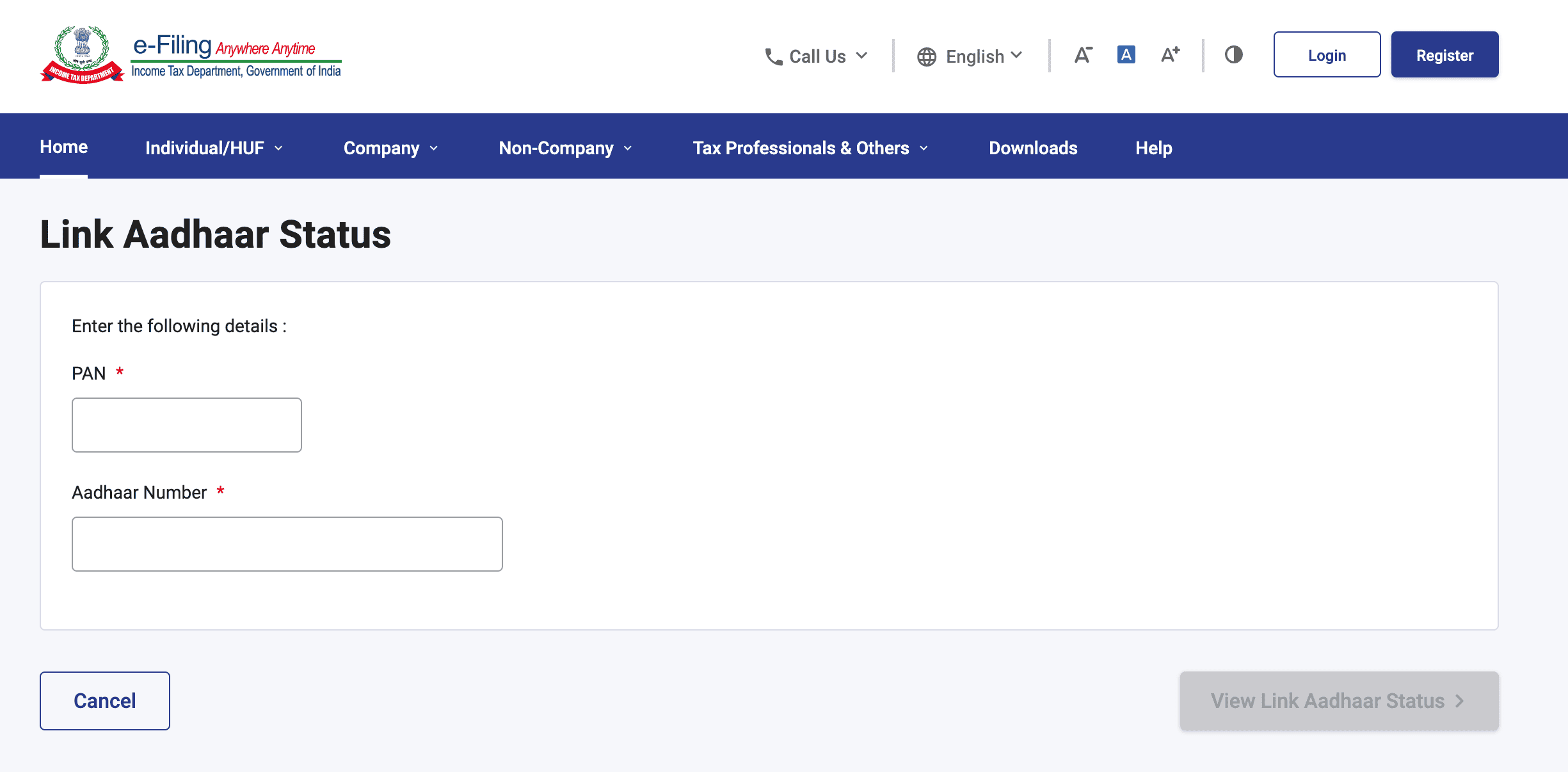
Task: Select the Non-Company navigation menu
Action: (564, 147)
